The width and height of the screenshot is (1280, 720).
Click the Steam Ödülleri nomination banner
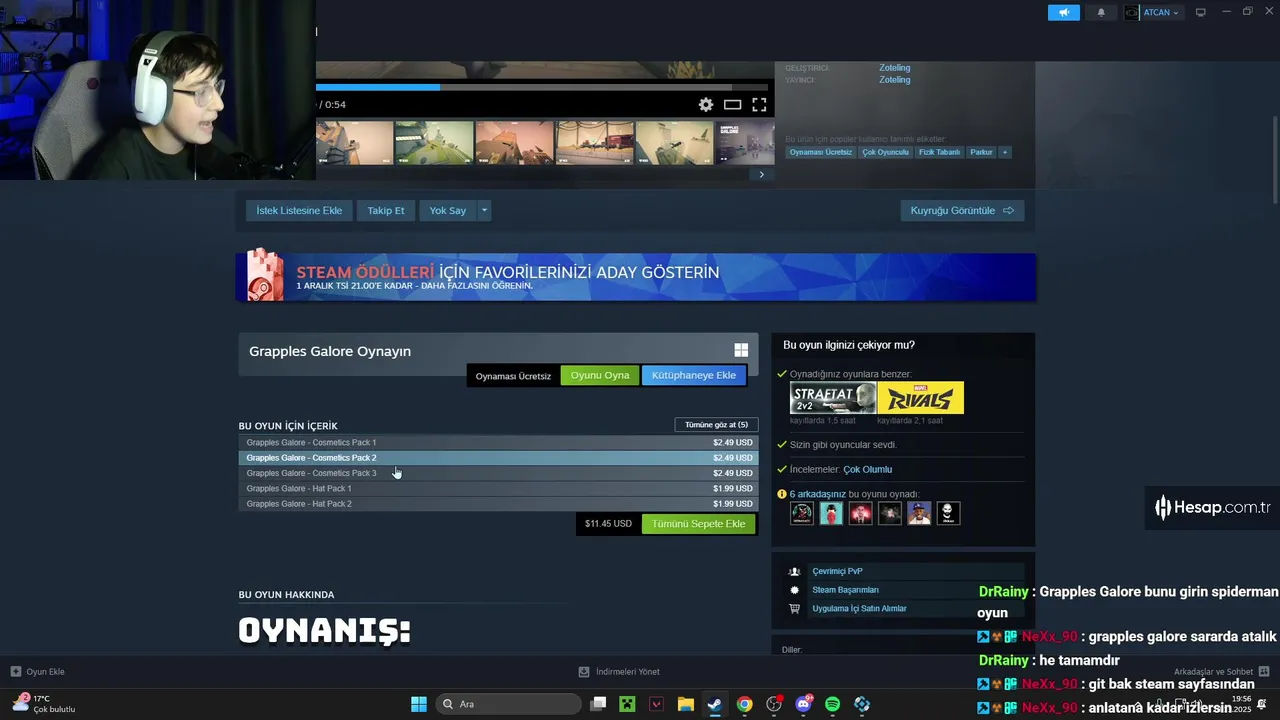click(x=636, y=276)
